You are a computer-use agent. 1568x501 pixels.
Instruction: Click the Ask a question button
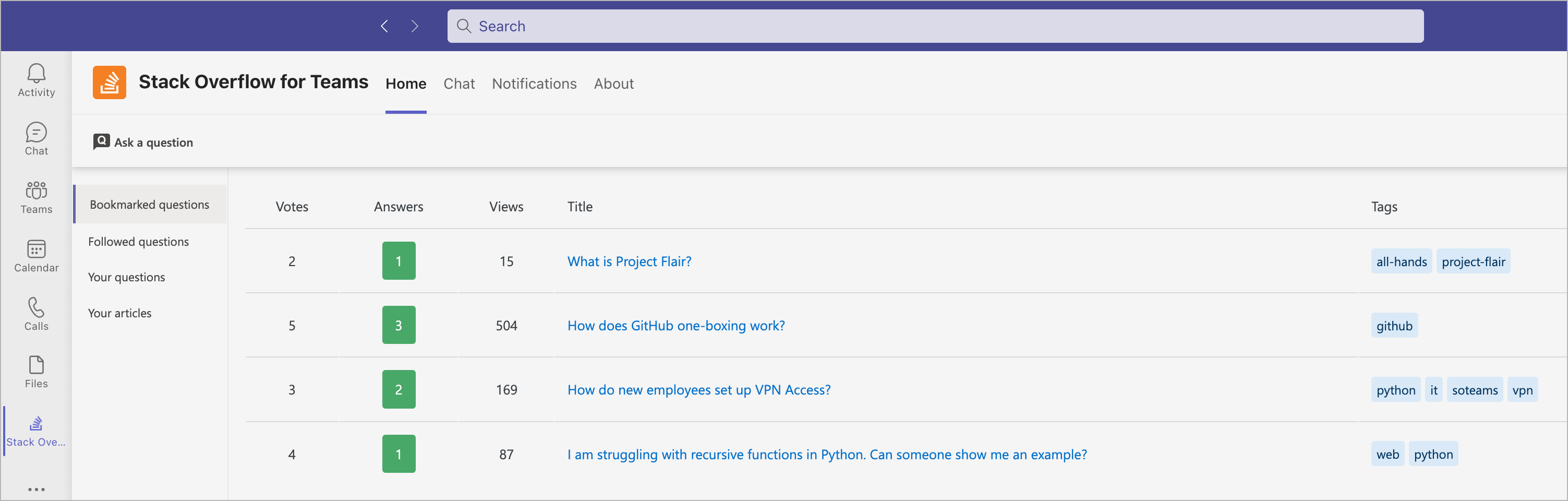click(143, 142)
